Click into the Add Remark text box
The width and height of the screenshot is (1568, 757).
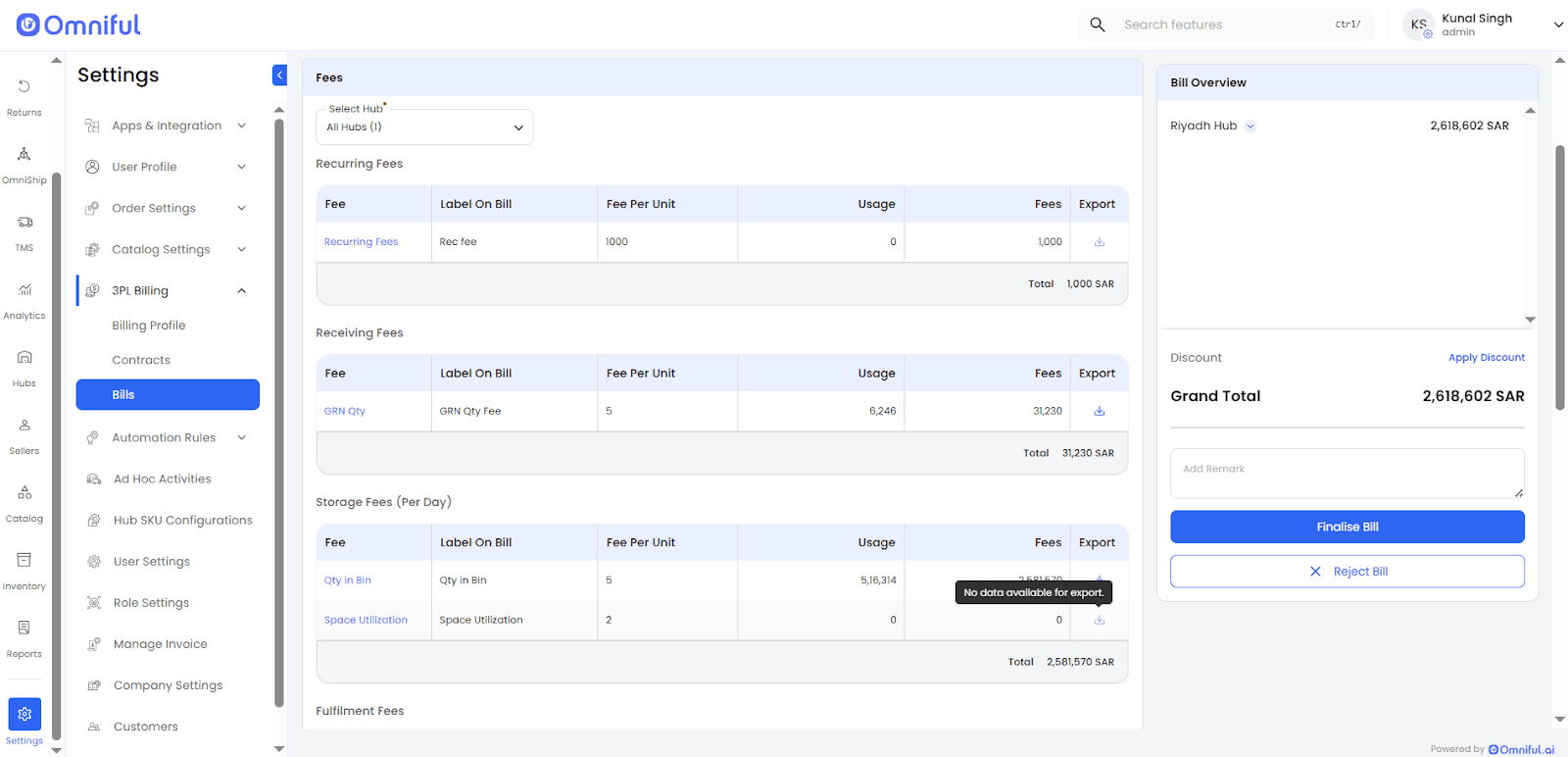tap(1347, 474)
